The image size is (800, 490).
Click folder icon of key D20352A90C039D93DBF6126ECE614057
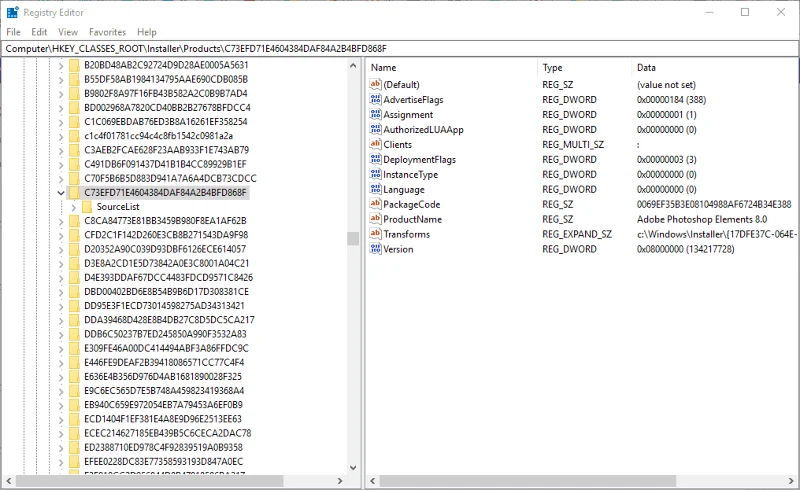tap(74, 249)
